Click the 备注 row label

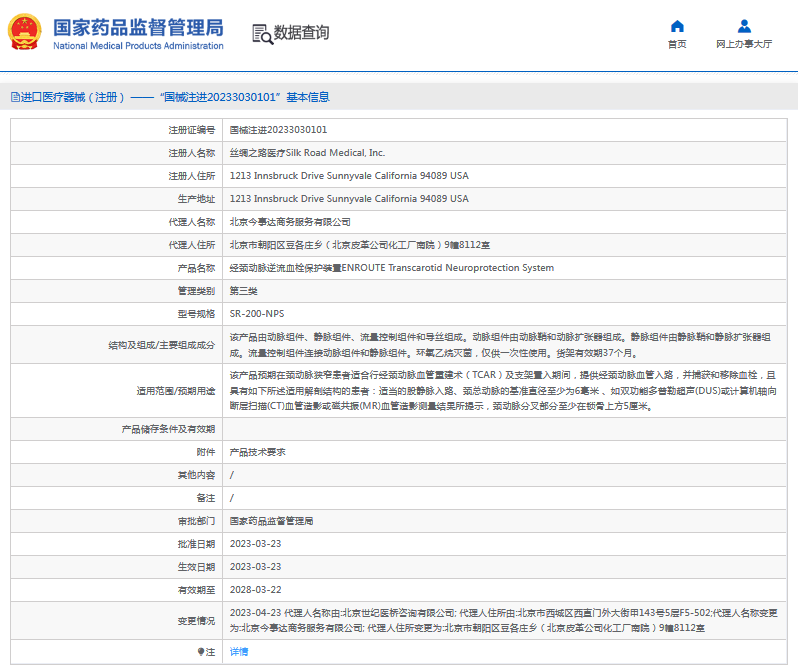pyautogui.click(x=206, y=498)
